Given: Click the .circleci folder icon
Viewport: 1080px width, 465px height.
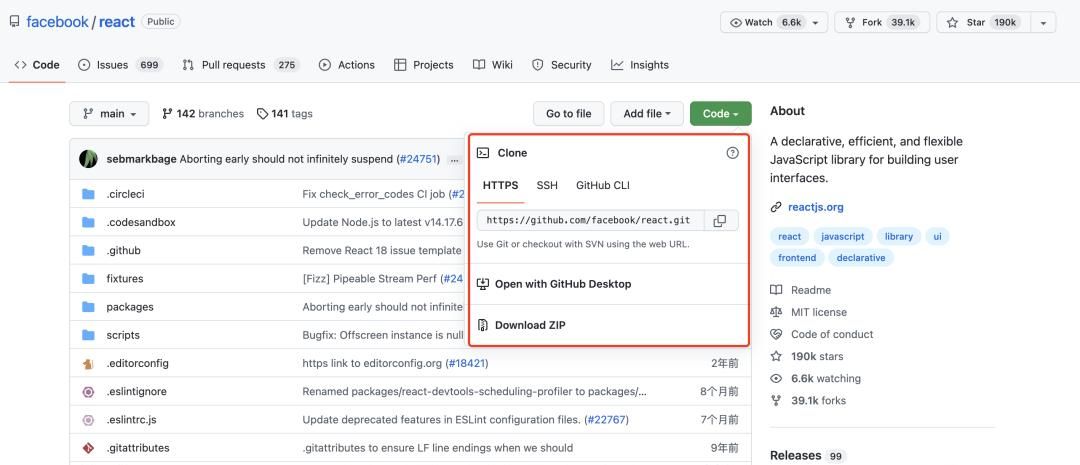Looking at the screenshot, I should point(88,194).
